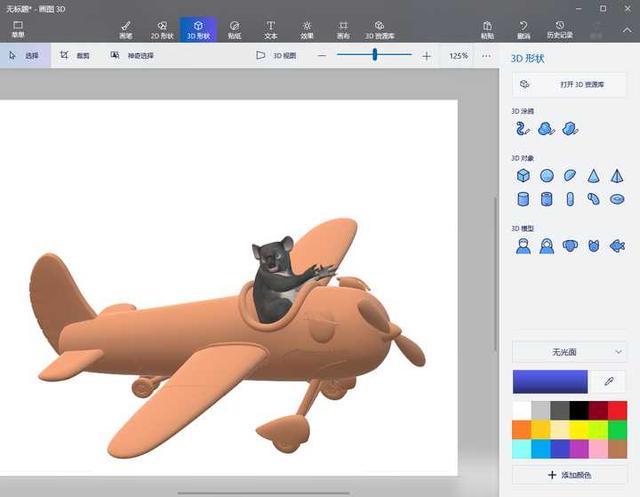Viewport: 640px width, 497px height.
Task: Open the Stickers tab
Action: click(234, 28)
